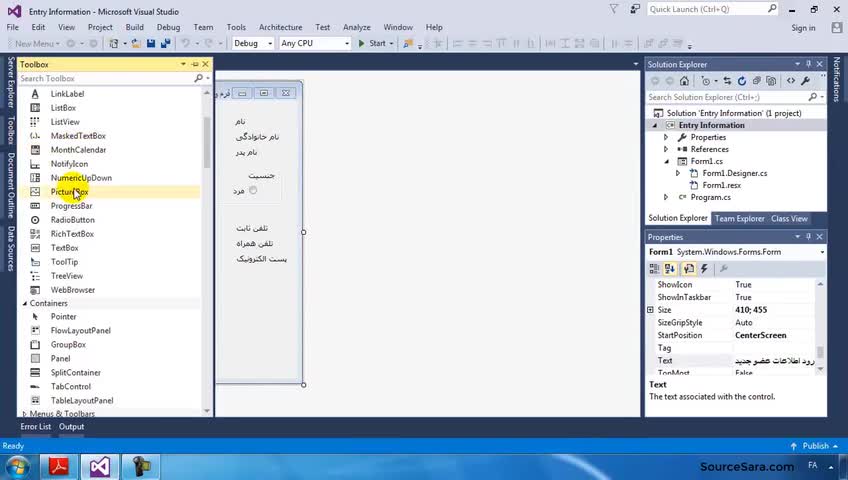
Task: Click the Toolbox vertical scrollbar thumb
Action: [207, 142]
